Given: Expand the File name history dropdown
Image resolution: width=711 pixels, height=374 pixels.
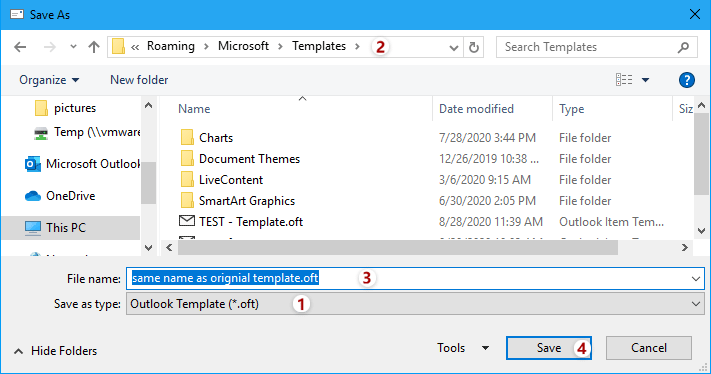Looking at the screenshot, I should (696, 278).
